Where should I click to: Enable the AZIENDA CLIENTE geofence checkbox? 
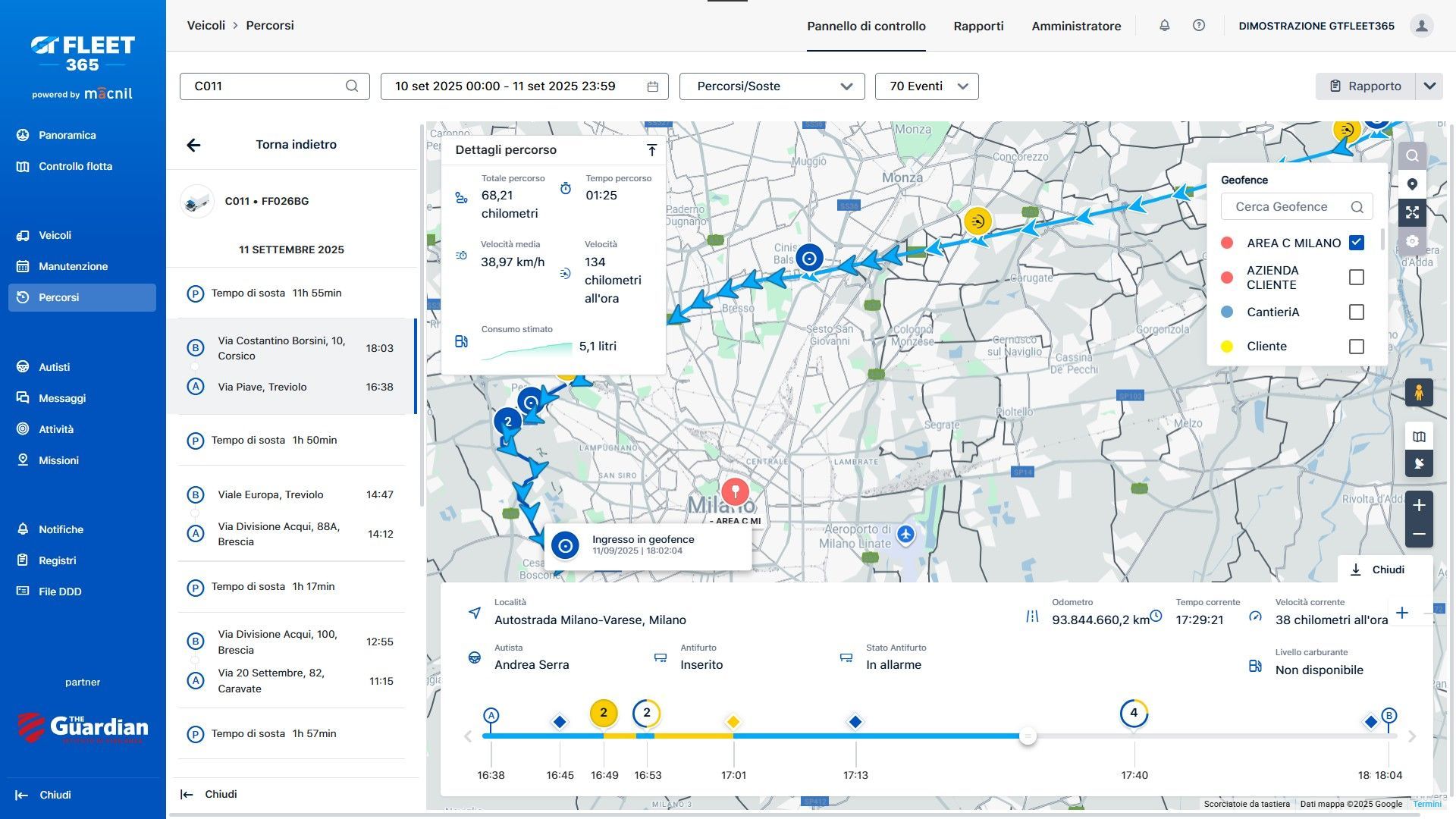pos(1357,278)
